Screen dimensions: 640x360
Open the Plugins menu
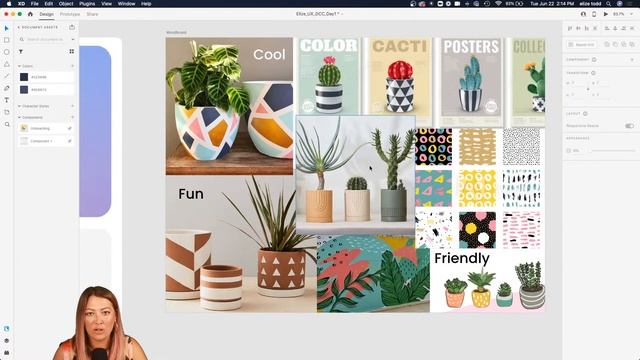pyautogui.click(x=87, y=4)
